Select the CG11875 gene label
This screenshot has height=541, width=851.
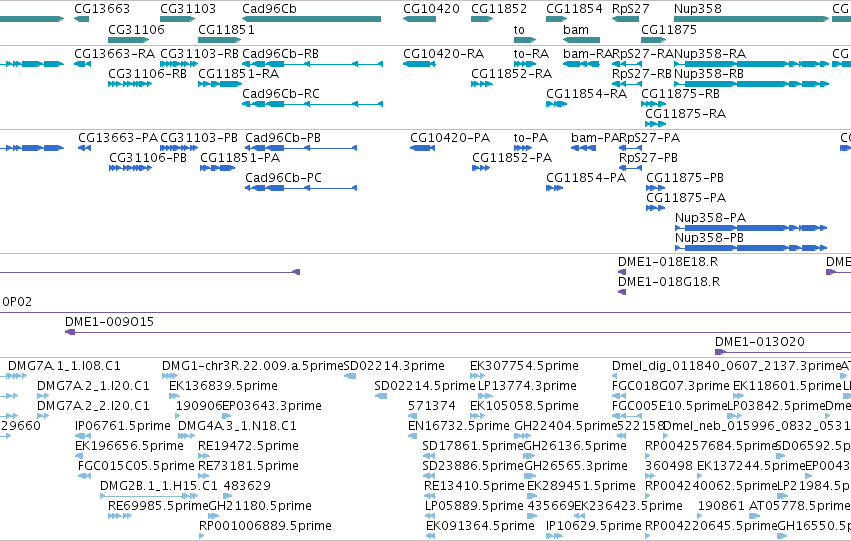[x=669, y=29]
